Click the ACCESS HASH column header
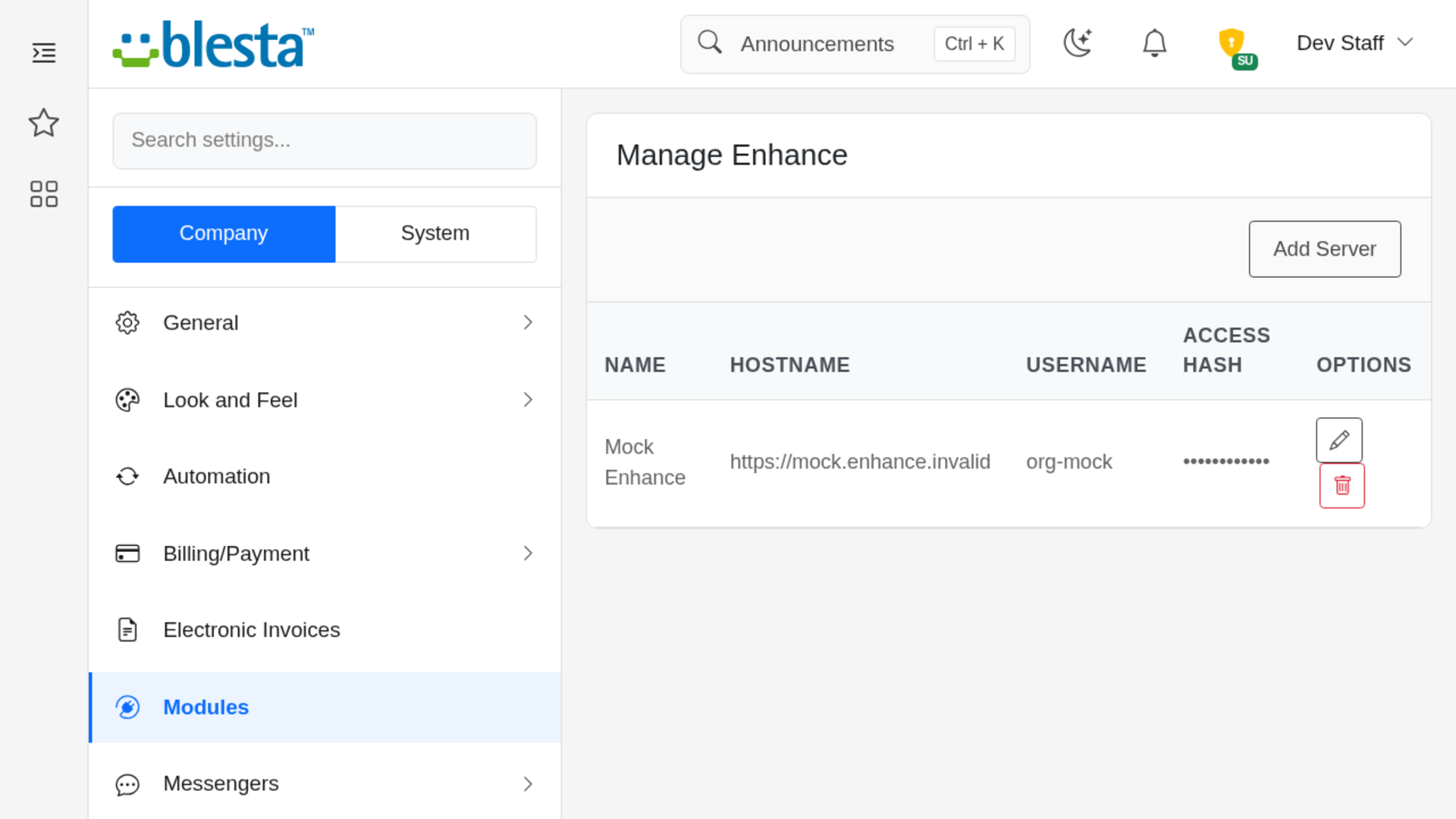 (x=1226, y=350)
